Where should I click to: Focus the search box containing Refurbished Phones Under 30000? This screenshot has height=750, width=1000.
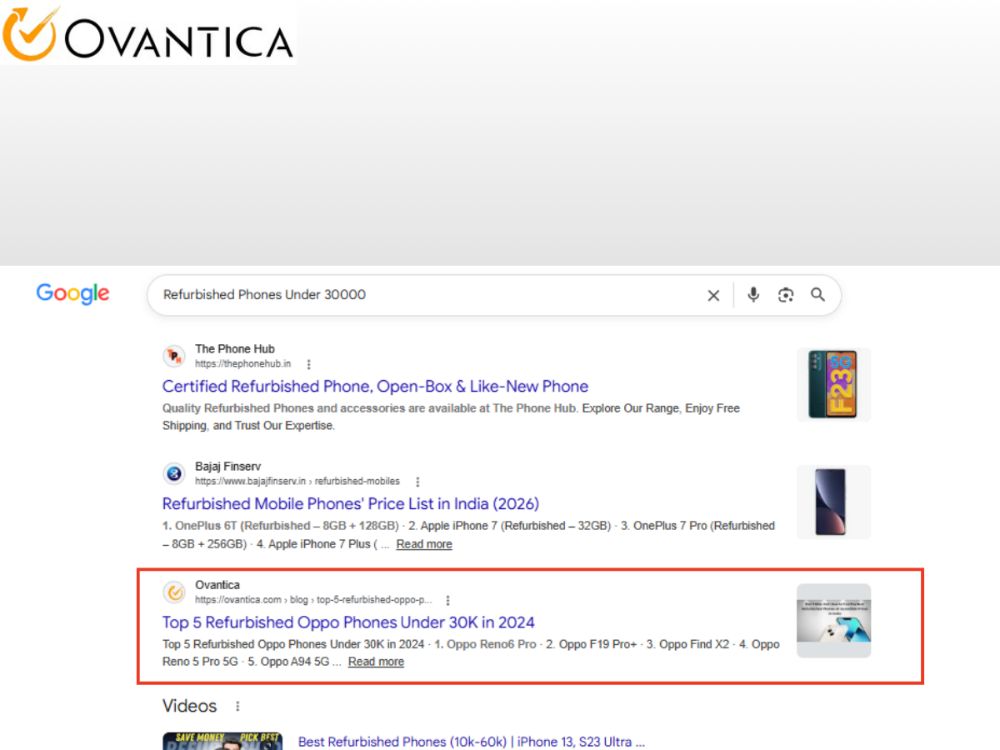point(494,295)
